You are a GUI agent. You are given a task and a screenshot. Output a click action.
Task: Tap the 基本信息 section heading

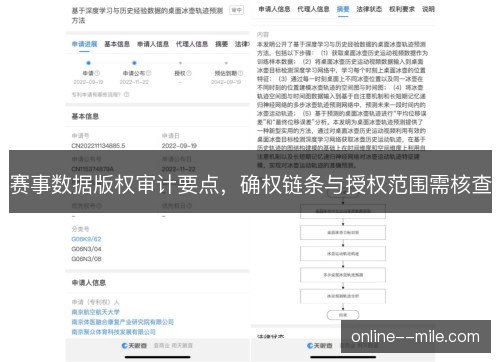pyautogui.click(x=85, y=116)
